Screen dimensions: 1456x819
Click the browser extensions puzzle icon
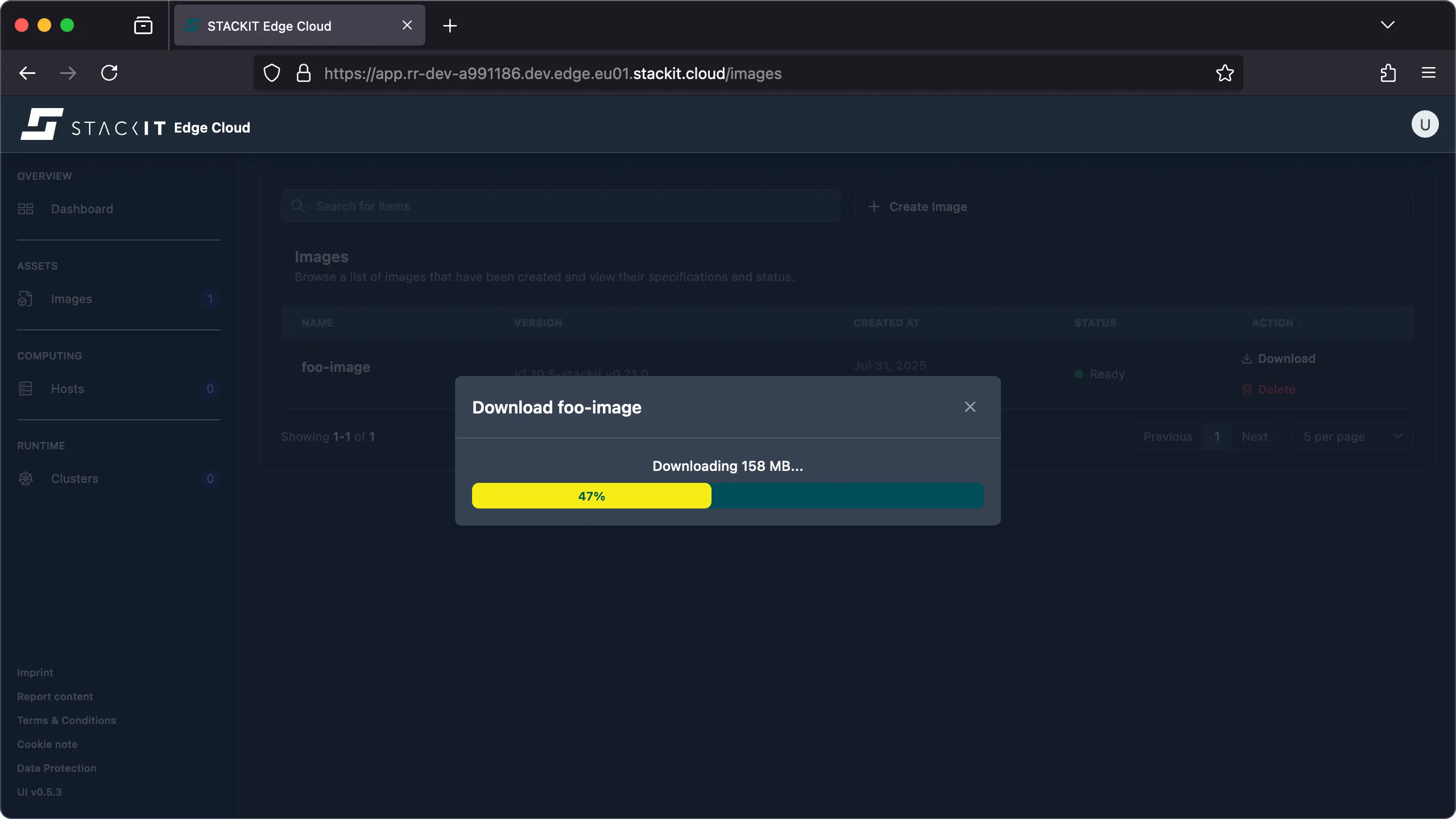tap(1388, 73)
